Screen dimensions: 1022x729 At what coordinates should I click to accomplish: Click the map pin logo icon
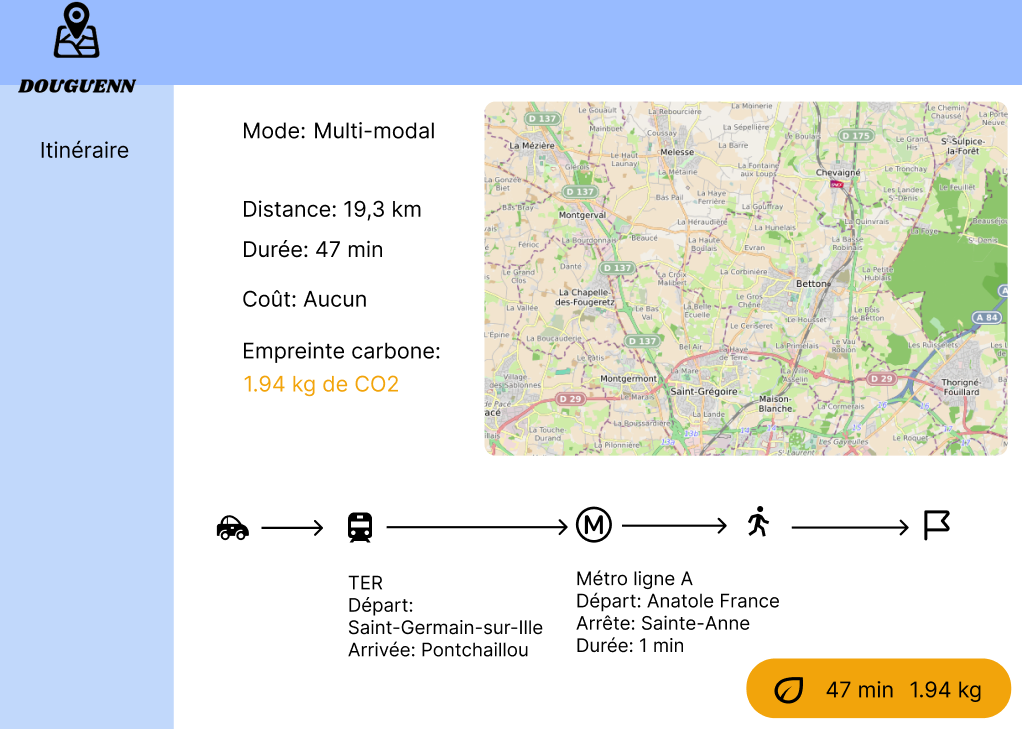coord(76,31)
